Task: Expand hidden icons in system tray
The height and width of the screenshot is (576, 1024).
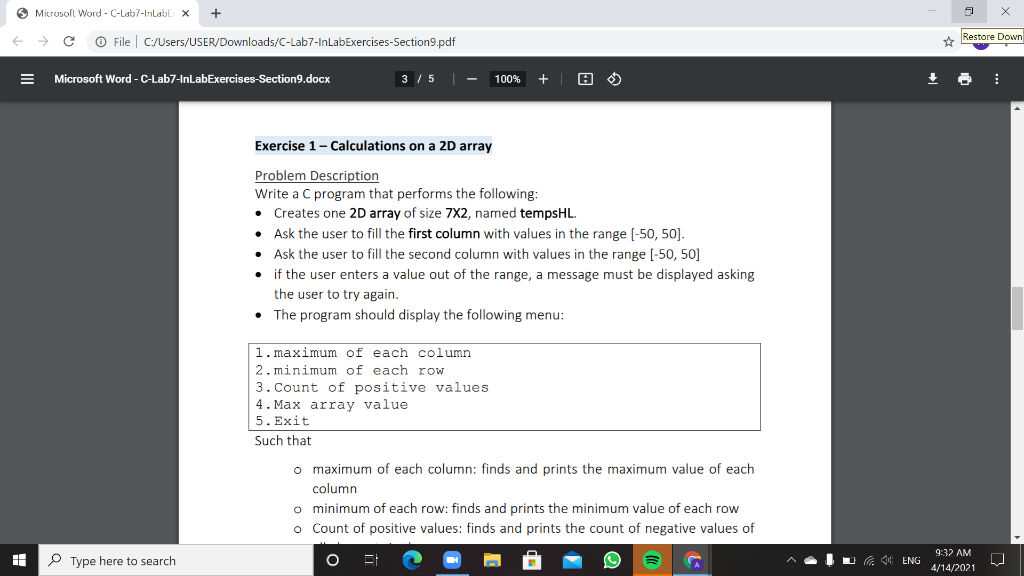Action: pos(790,561)
